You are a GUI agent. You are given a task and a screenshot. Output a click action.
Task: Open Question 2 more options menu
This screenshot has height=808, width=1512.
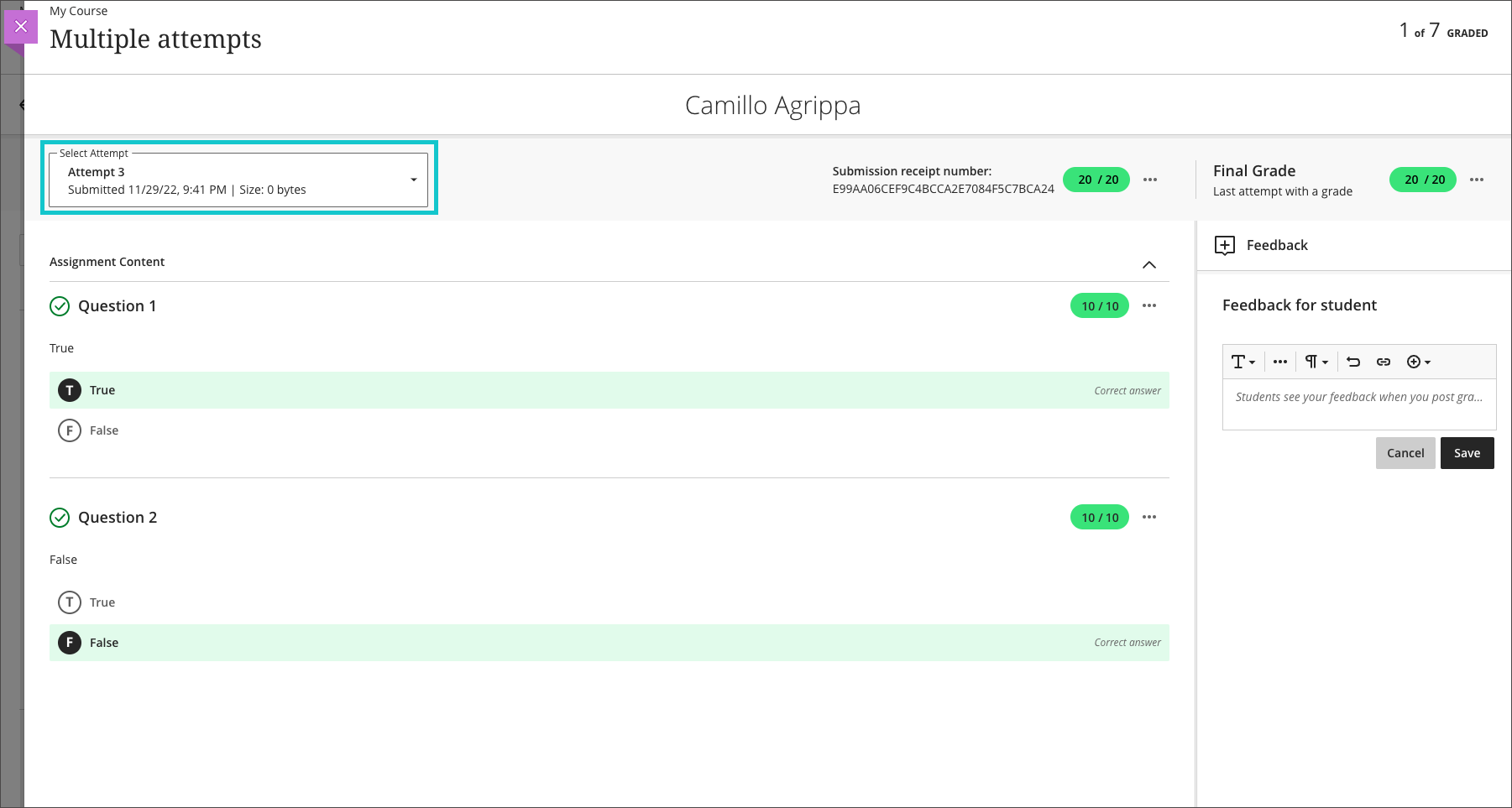coord(1149,517)
